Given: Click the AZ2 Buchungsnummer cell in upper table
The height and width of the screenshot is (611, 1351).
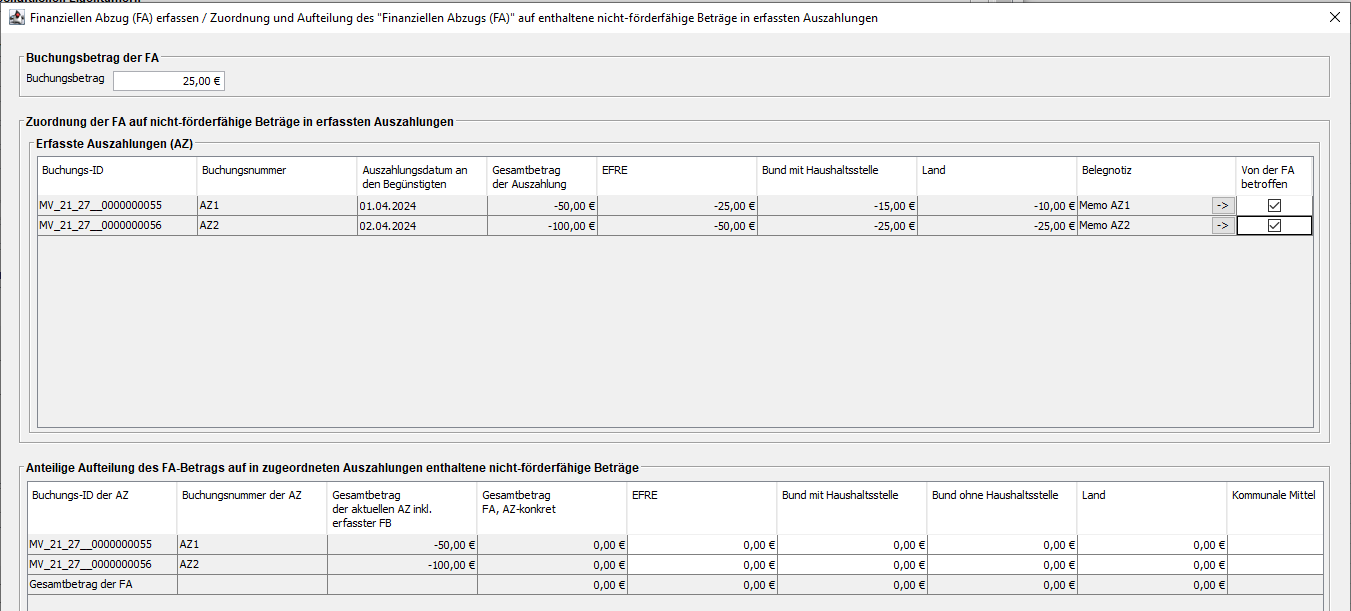Looking at the screenshot, I should pyautogui.click(x=277, y=225).
